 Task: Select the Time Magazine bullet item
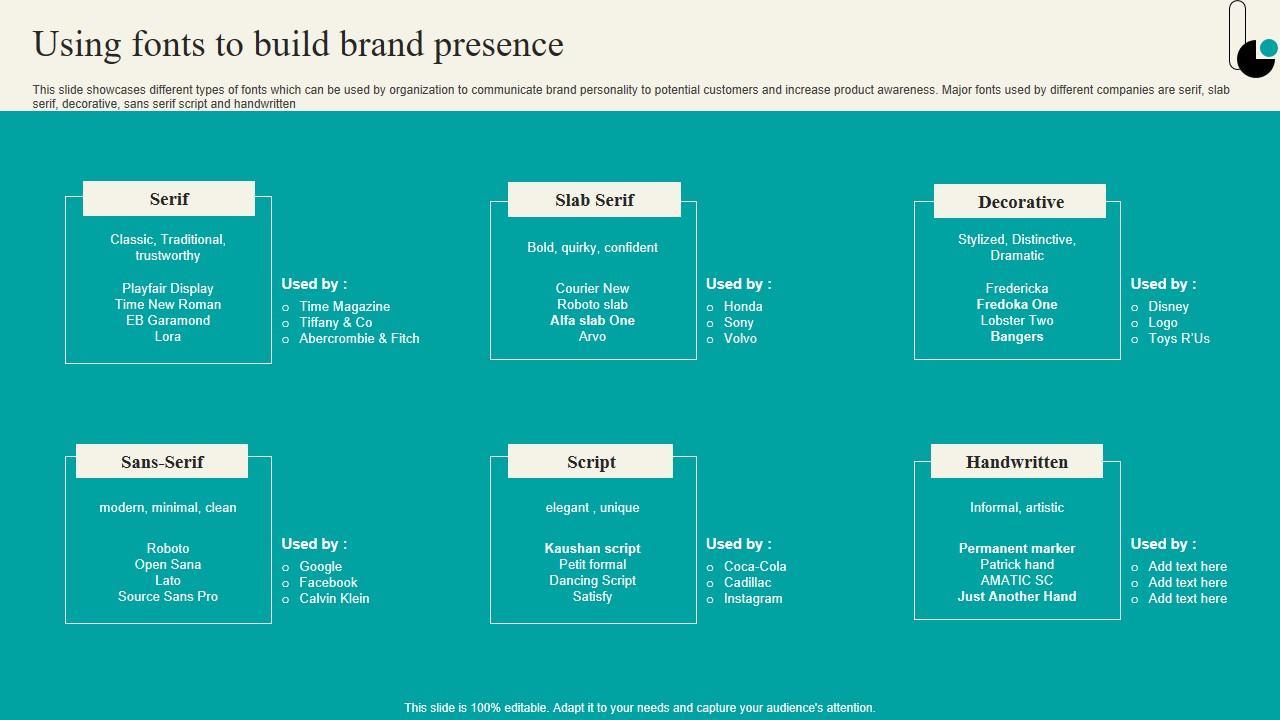tap(344, 307)
